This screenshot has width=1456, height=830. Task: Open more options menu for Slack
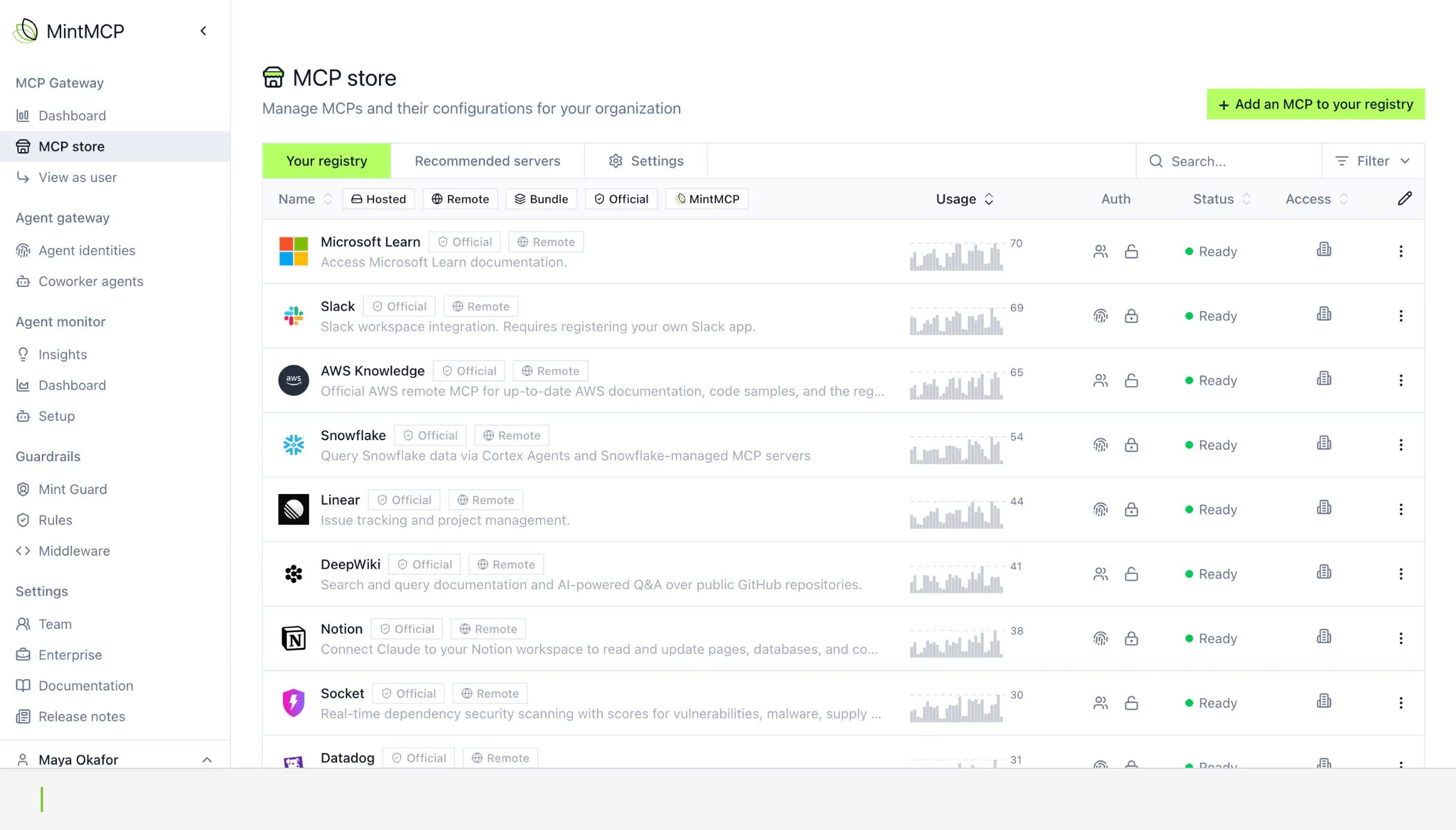point(1401,316)
